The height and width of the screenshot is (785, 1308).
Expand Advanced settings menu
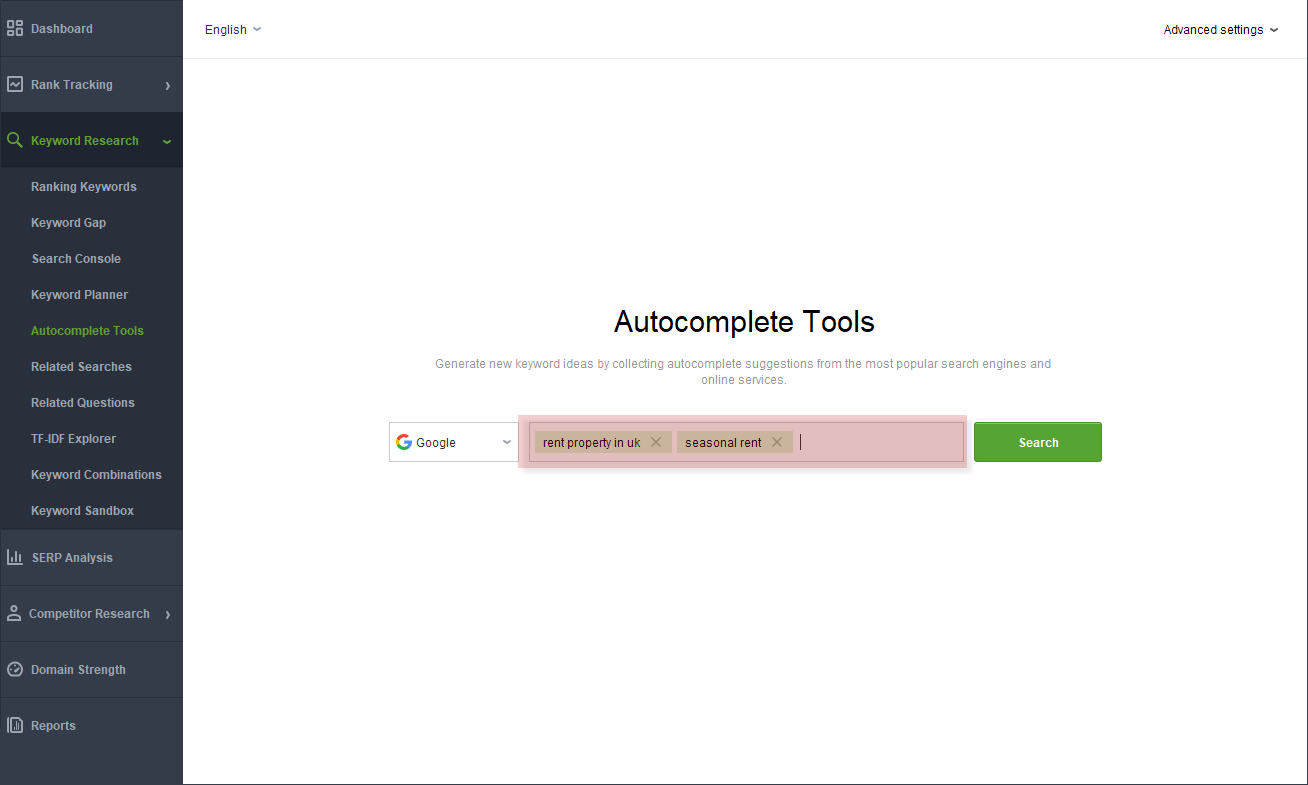1220,30
